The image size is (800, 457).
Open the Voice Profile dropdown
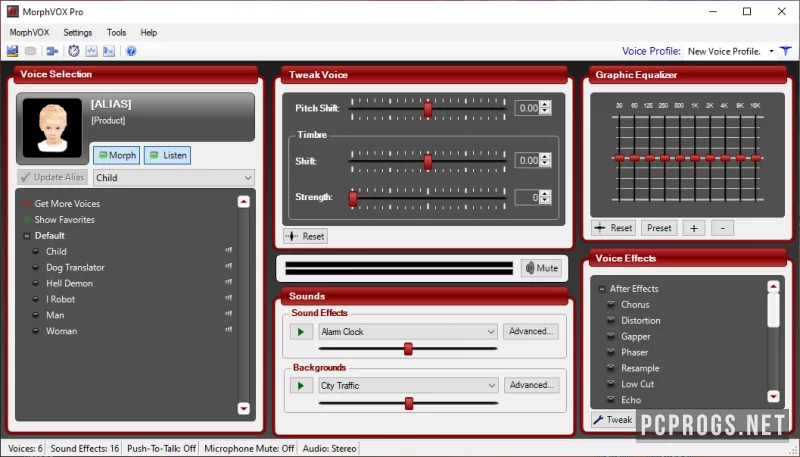tap(771, 51)
